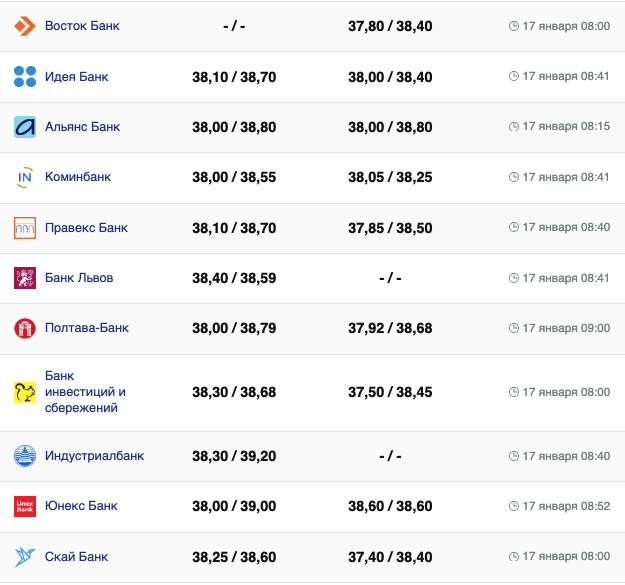This screenshot has height=585, width=625.
Task: Go to Альянс Банк page
Action: tap(82, 127)
